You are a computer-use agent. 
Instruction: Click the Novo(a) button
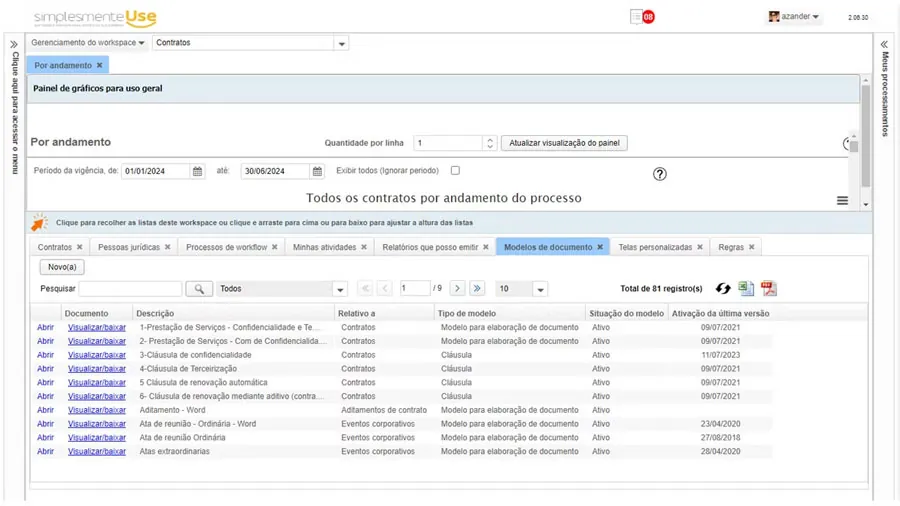(62, 267)
